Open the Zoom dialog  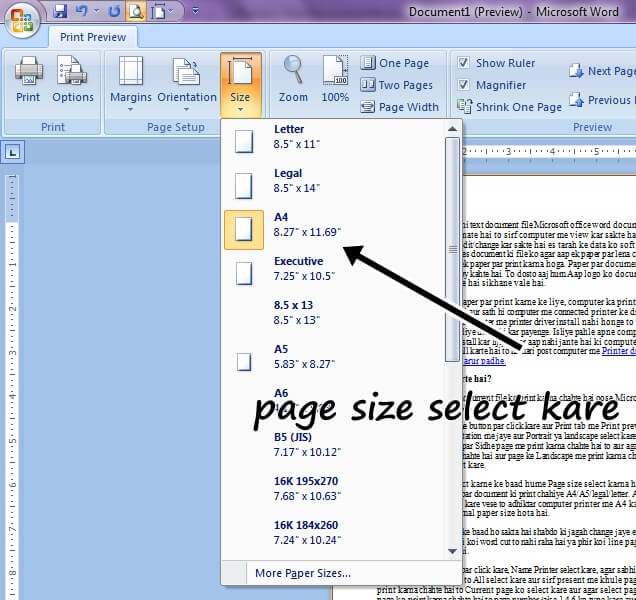point(293,79)
